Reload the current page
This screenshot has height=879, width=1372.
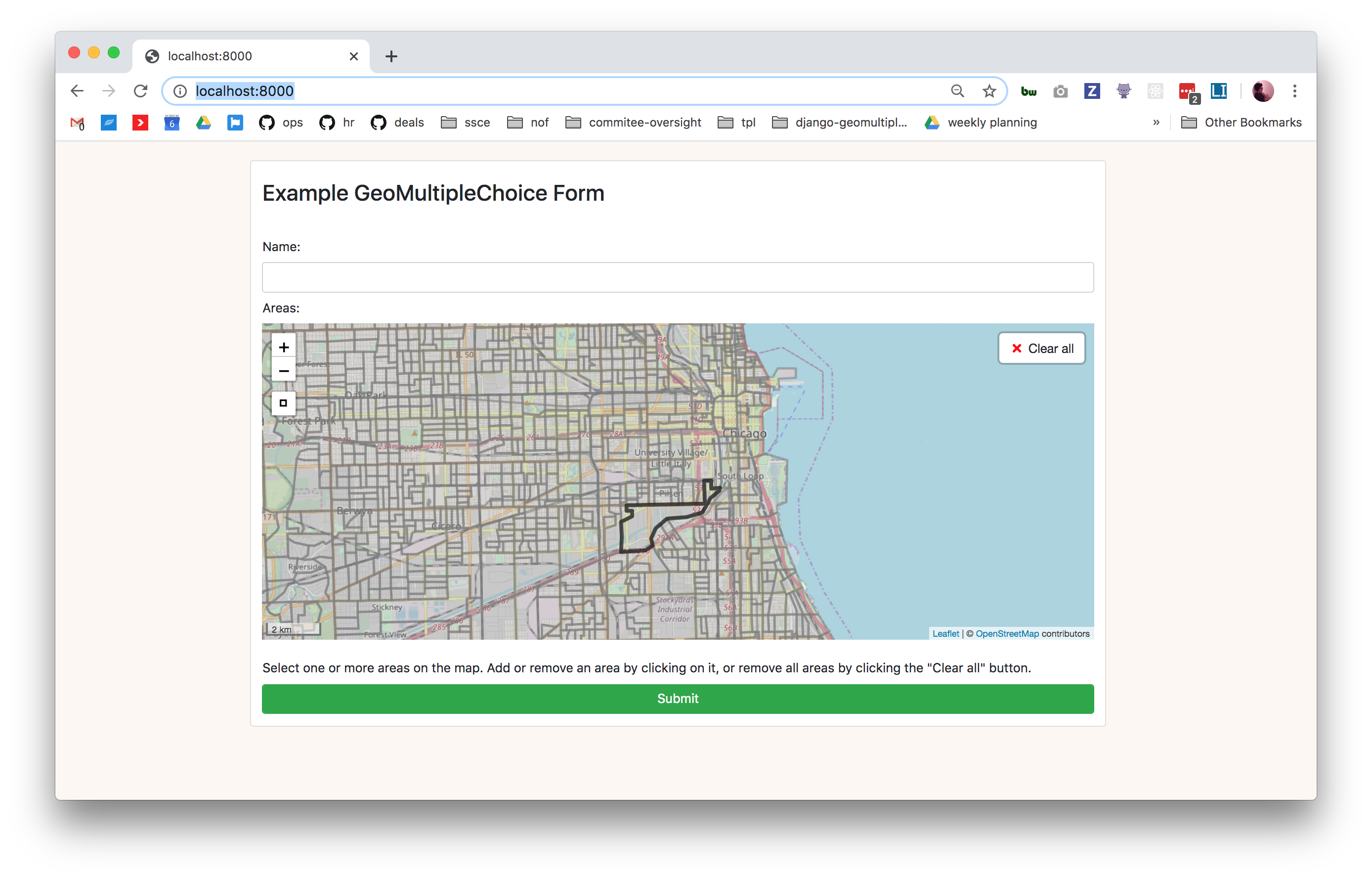coord(140,91)
